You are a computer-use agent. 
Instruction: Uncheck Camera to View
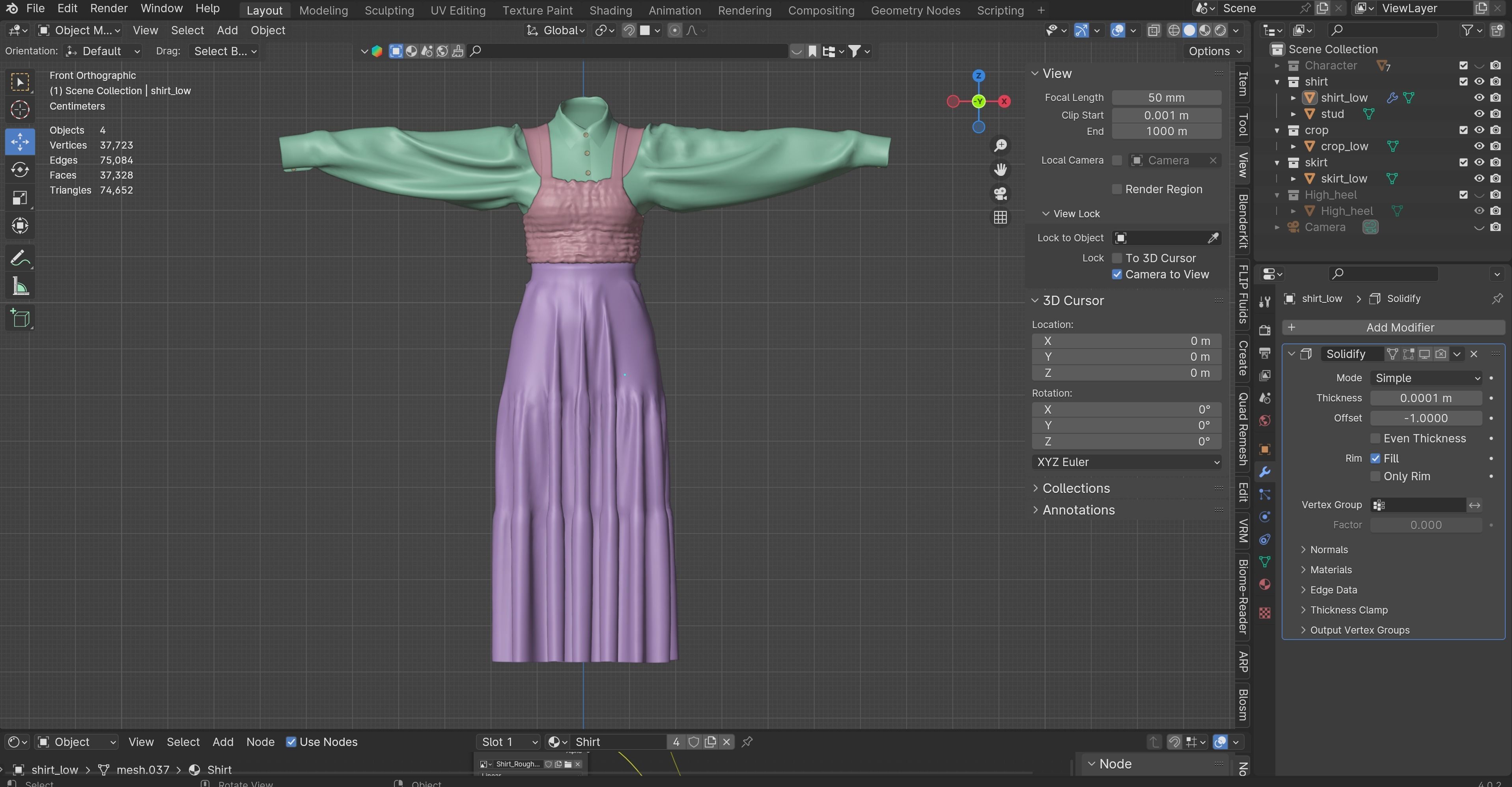pos(1117,275)
